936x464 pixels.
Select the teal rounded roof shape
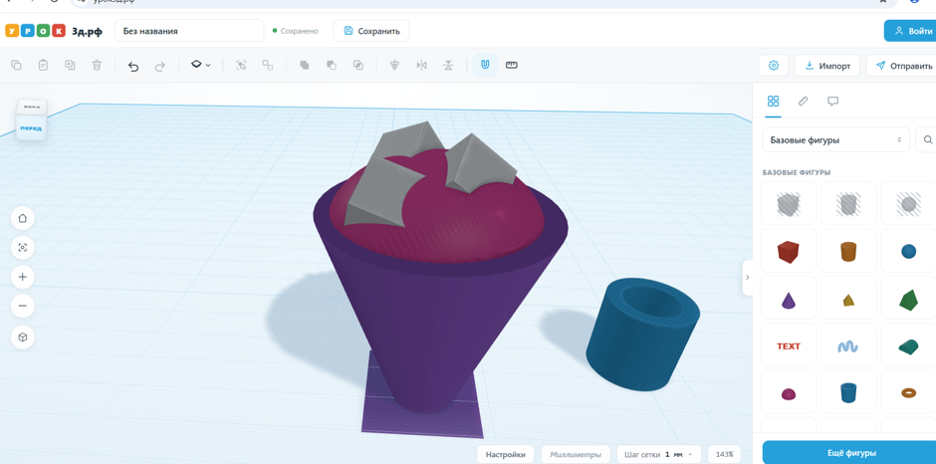point(908,346)
